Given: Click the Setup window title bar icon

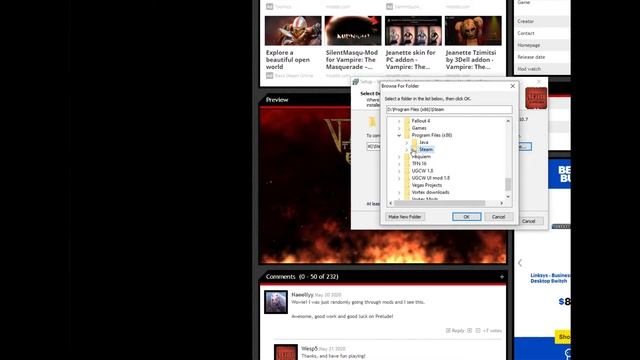Looking at the screenshot, I should coord(356,82).
